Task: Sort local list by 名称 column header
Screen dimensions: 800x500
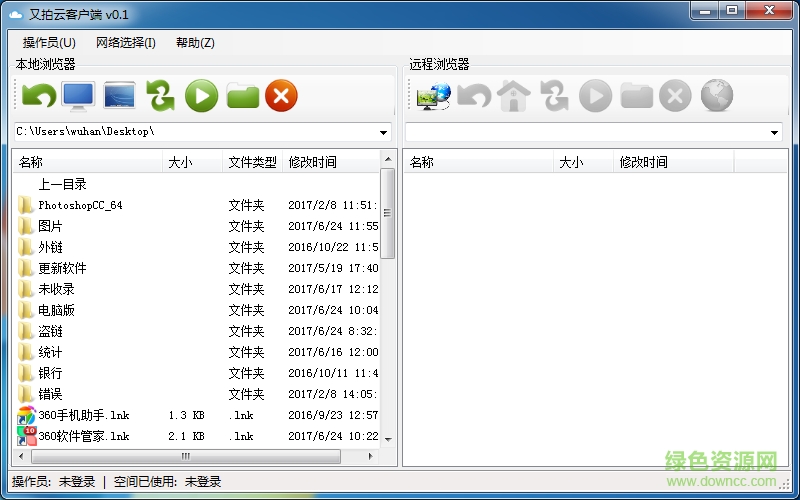Action: (x=88, y=162)
